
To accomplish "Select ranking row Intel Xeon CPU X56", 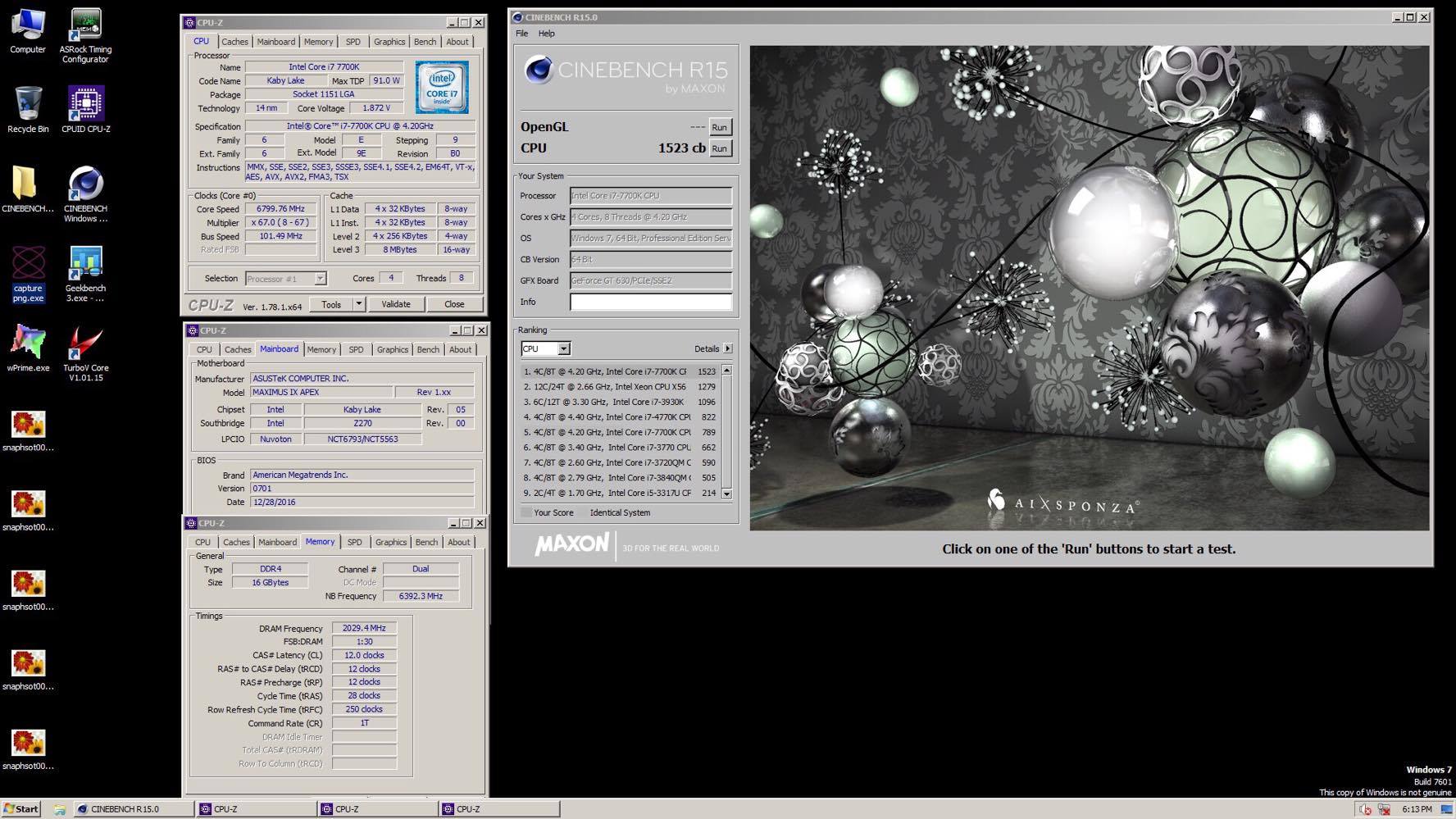I will click(x=620, y=387).
